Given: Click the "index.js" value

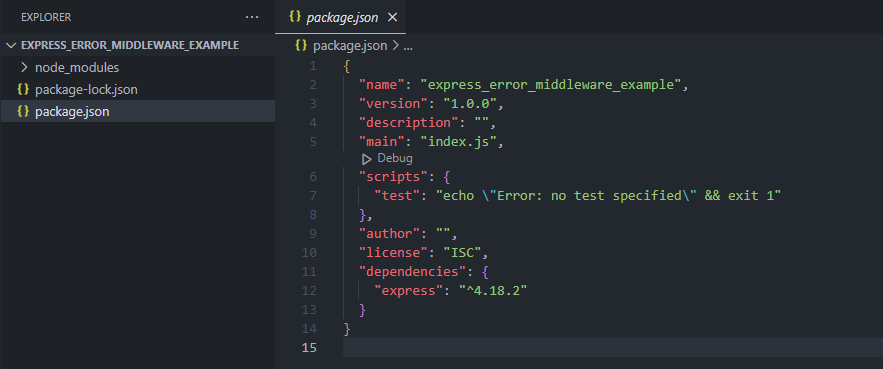Looking at the screenshot, I should (x=457, y=141).
